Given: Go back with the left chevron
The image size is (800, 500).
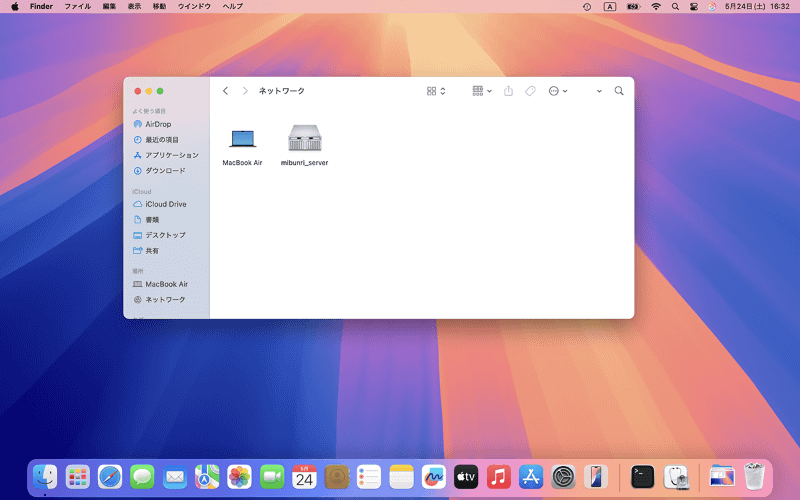Looking at the screenshot, I should 225,91.
